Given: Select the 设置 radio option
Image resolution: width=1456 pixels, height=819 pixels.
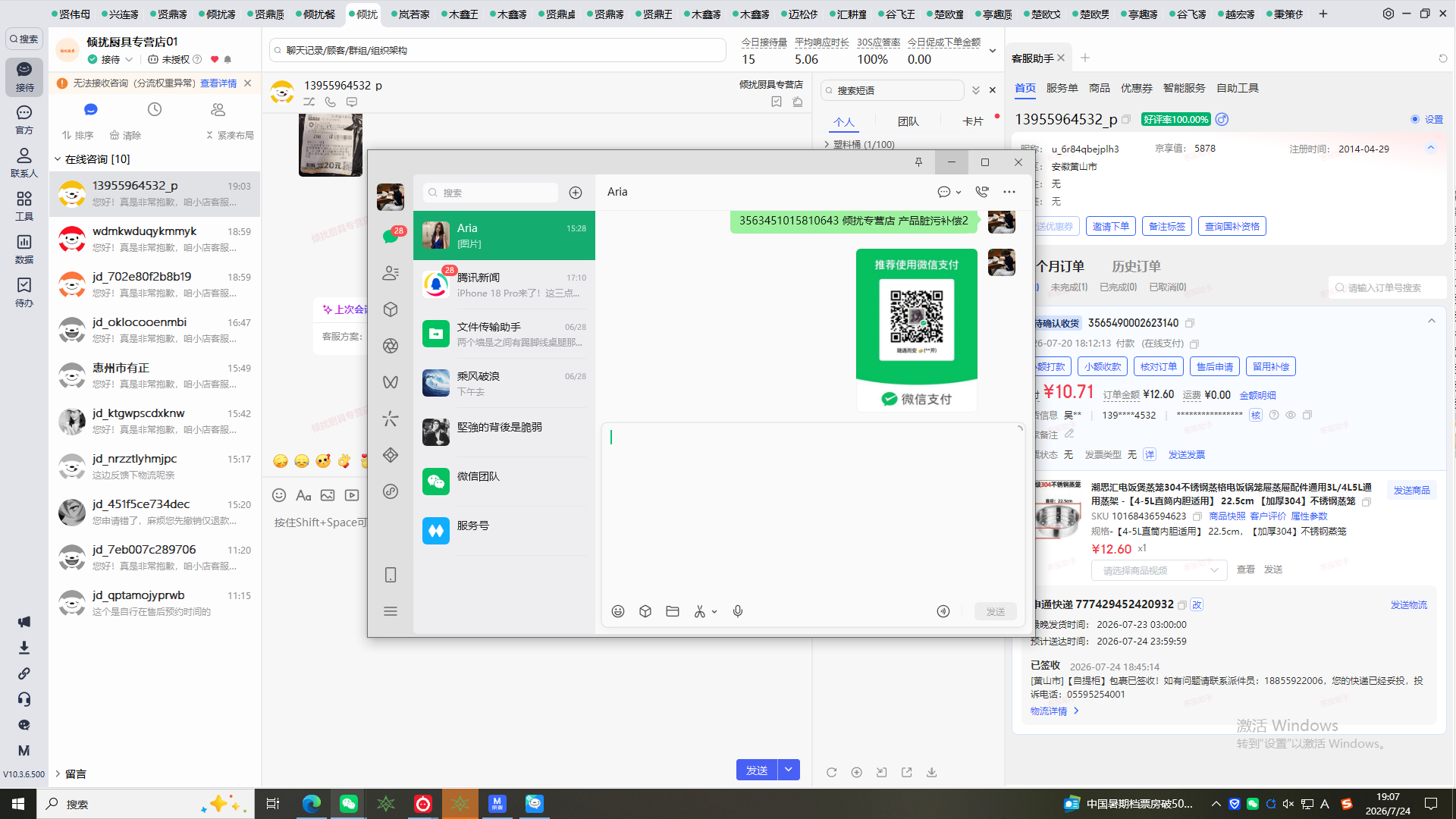Looking at the screenshot, I should click(1415, 120).
